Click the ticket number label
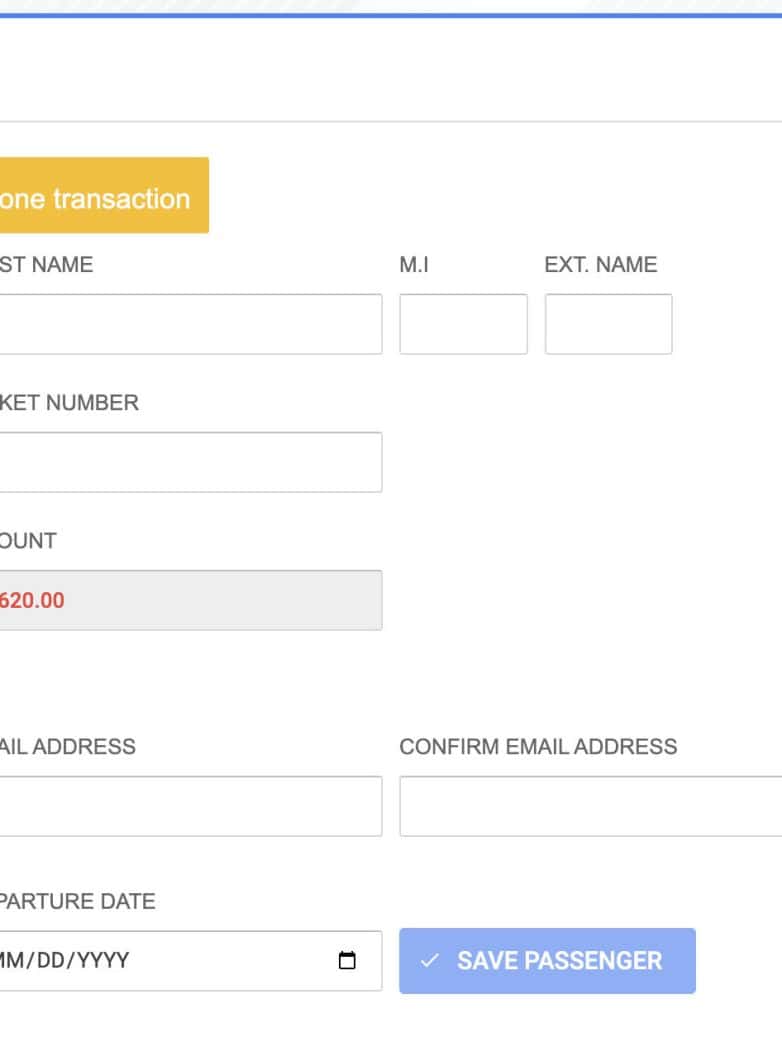This screenshot has width=782, height=1042. 68,403
